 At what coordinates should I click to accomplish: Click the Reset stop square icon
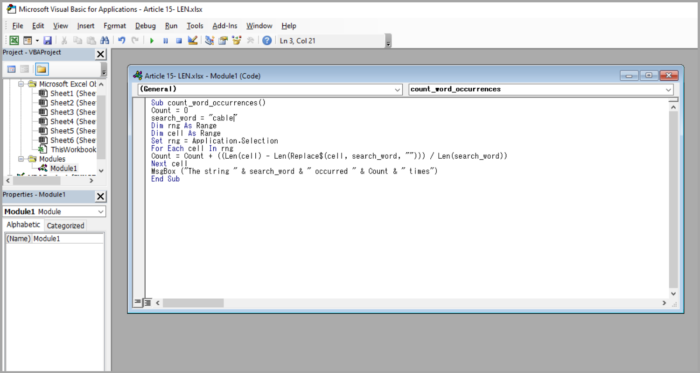pos(179,41)
